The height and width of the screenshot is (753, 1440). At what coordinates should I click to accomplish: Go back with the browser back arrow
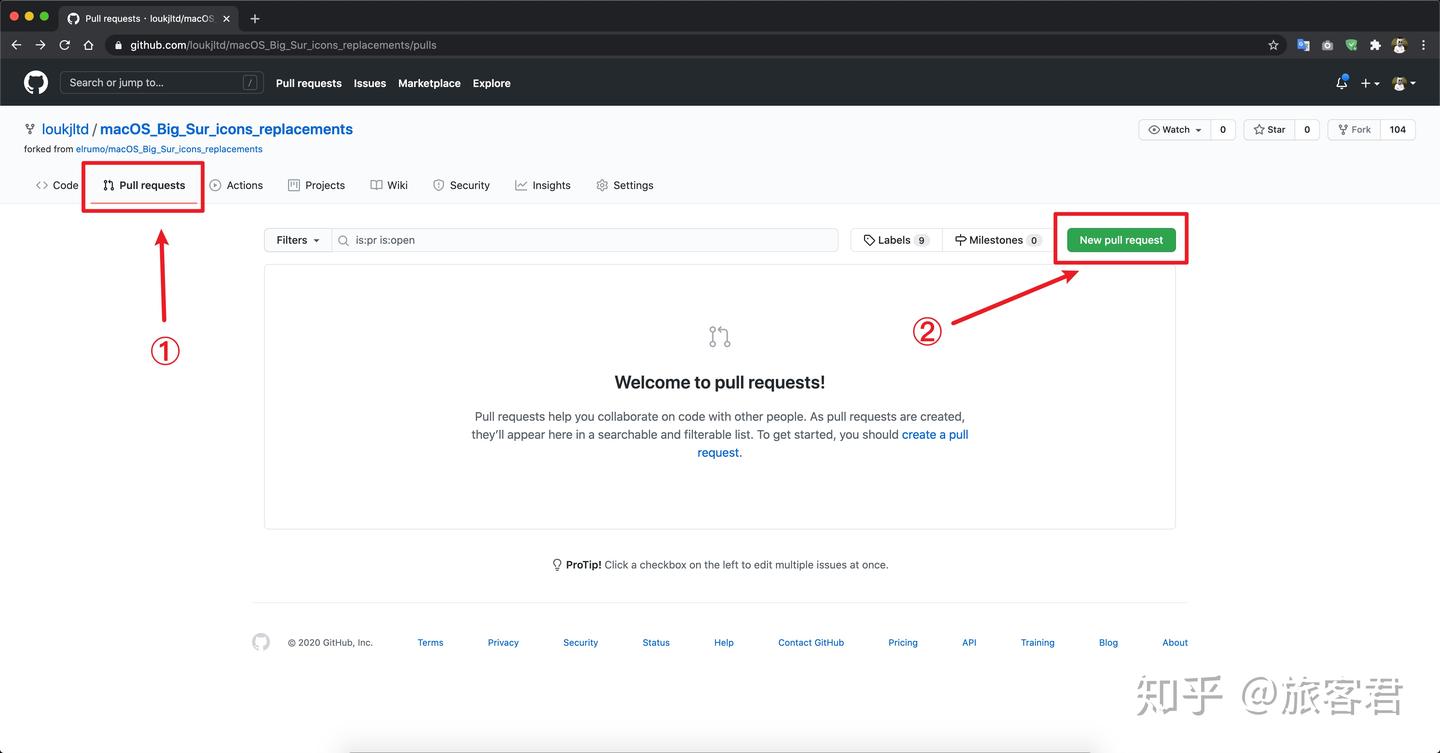pyautogui.click(x=16, y=45)
